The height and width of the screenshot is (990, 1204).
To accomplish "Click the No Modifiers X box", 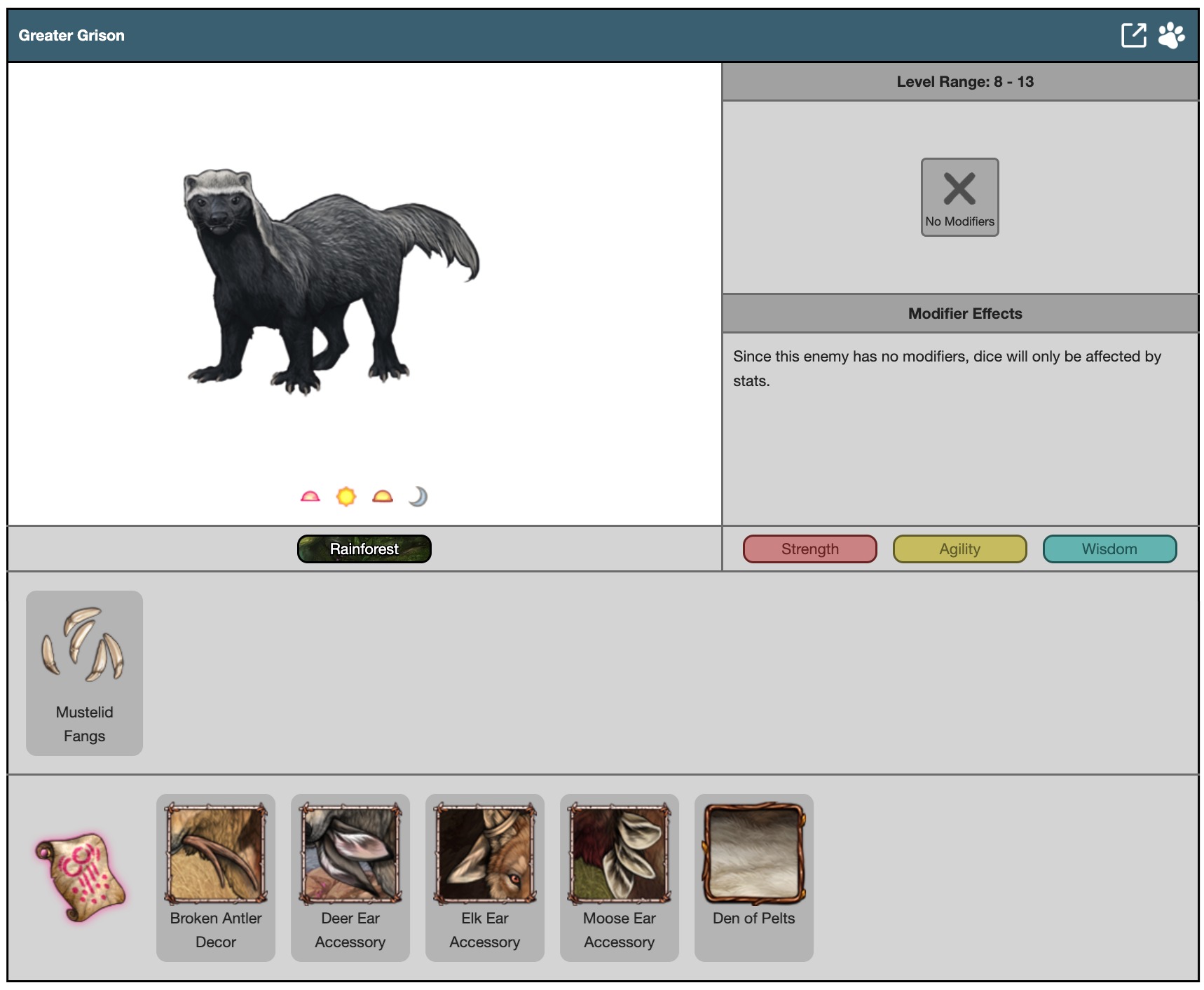I will tap(959, 197).
